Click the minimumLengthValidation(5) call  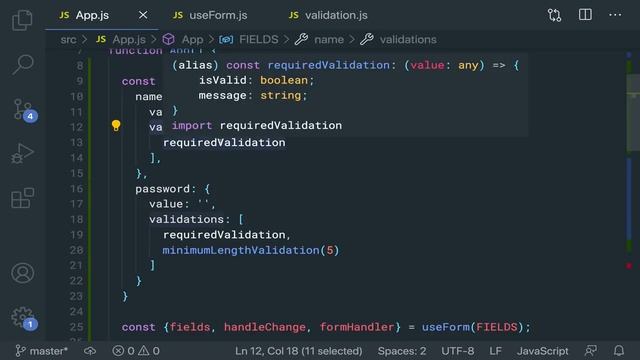251,250
